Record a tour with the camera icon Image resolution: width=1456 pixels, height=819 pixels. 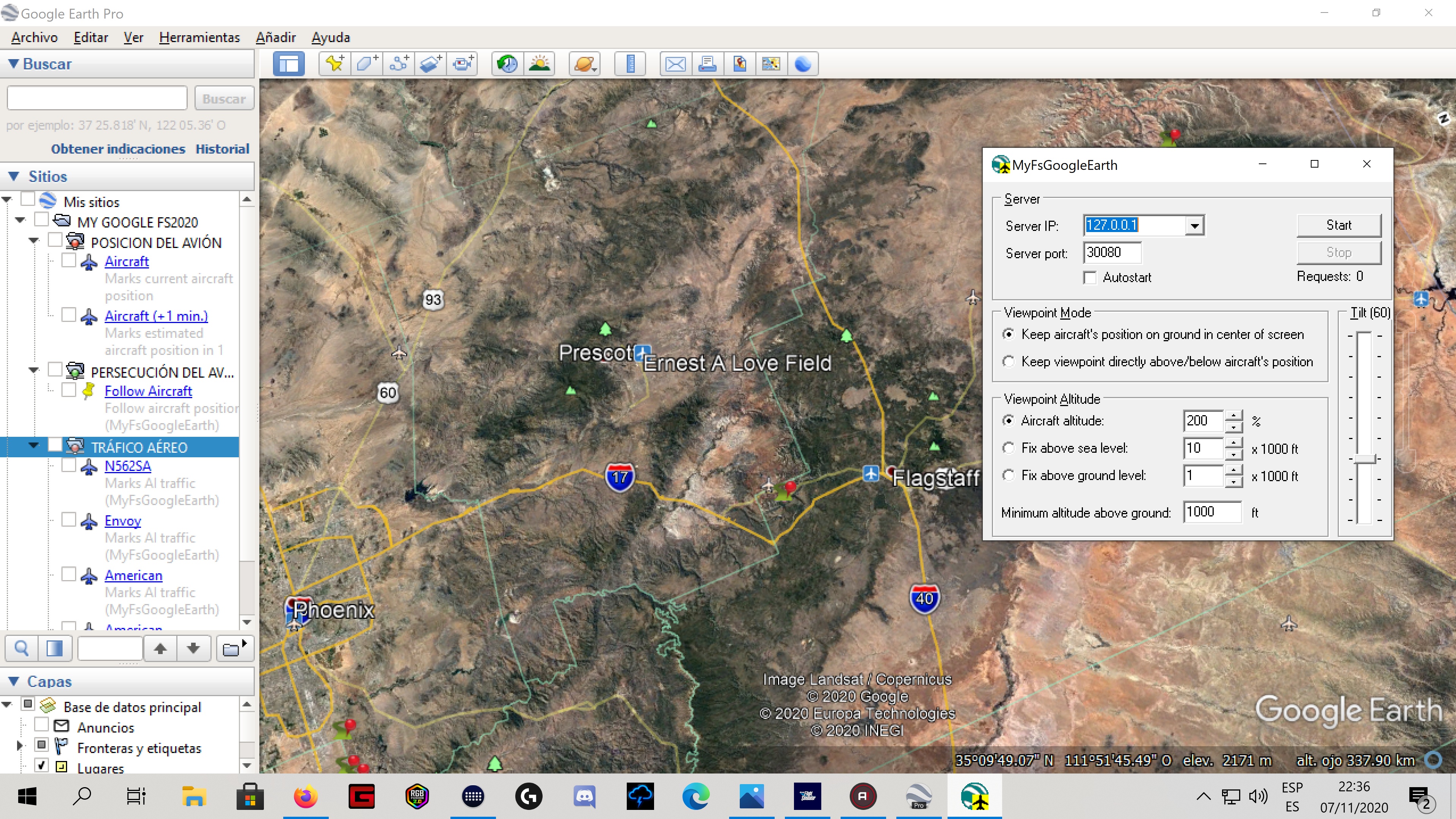[x=463, y=63]
